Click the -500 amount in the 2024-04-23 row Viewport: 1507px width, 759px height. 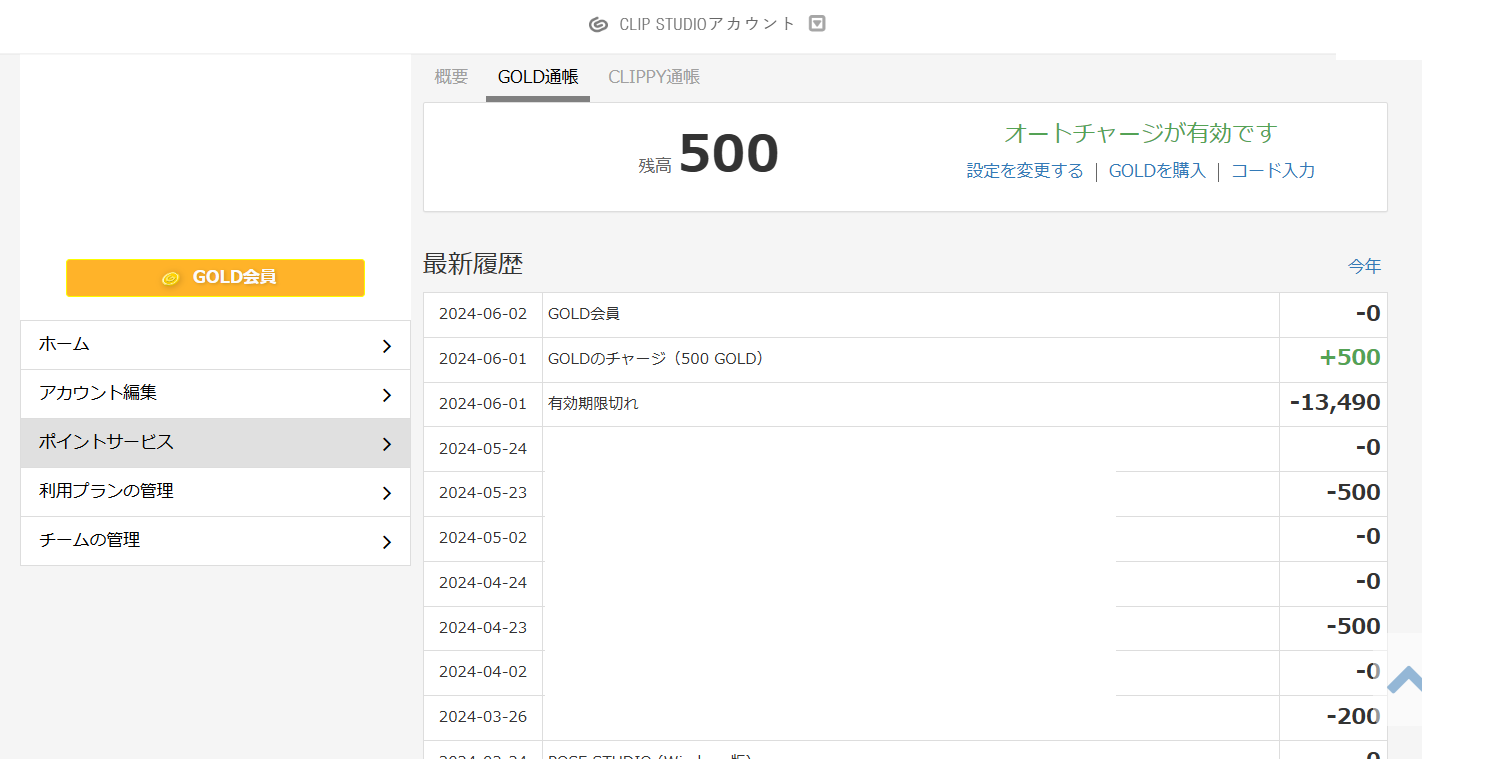(x=1354, y=627)
